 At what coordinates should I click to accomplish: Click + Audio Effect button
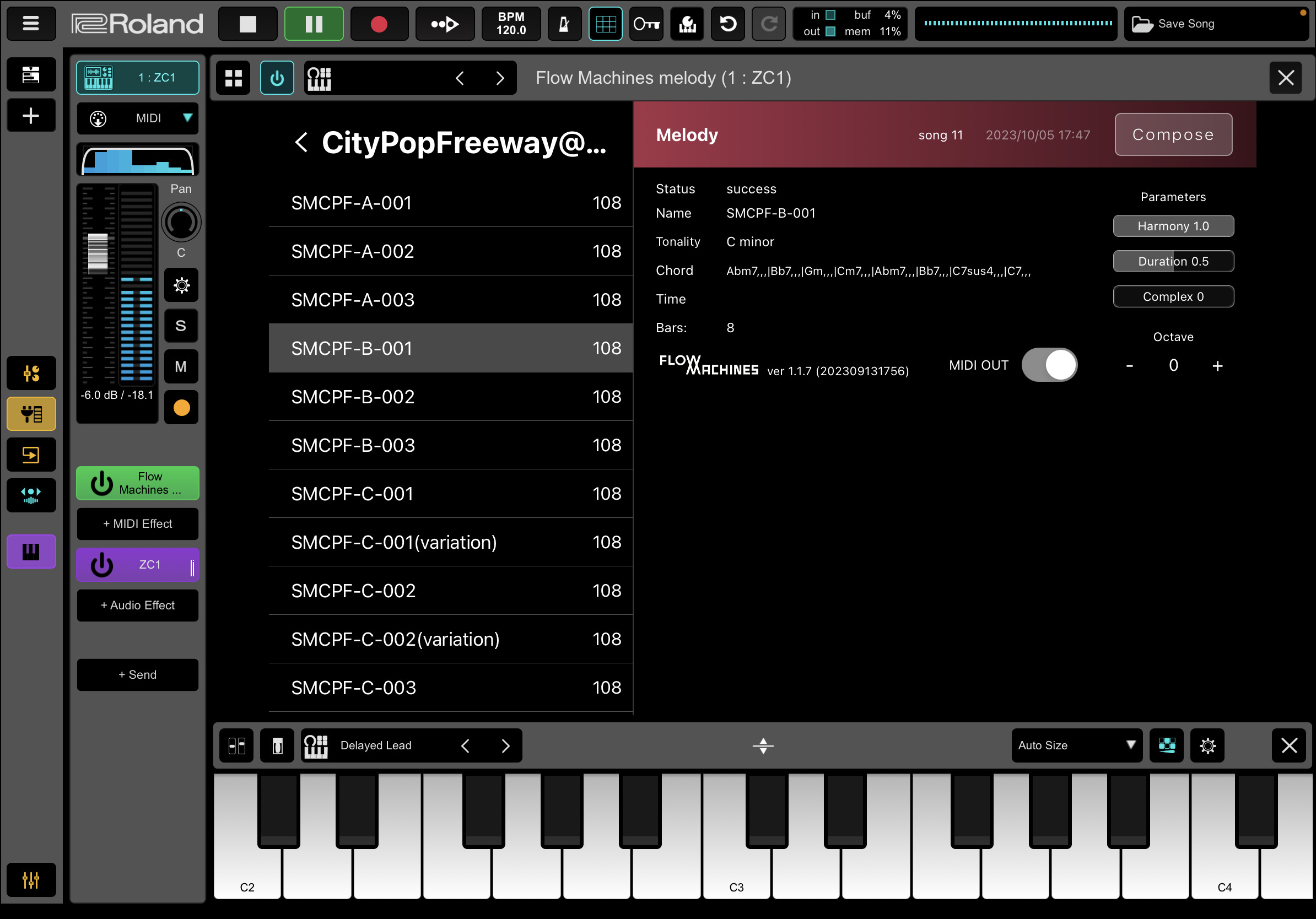[x=138, y=606]
